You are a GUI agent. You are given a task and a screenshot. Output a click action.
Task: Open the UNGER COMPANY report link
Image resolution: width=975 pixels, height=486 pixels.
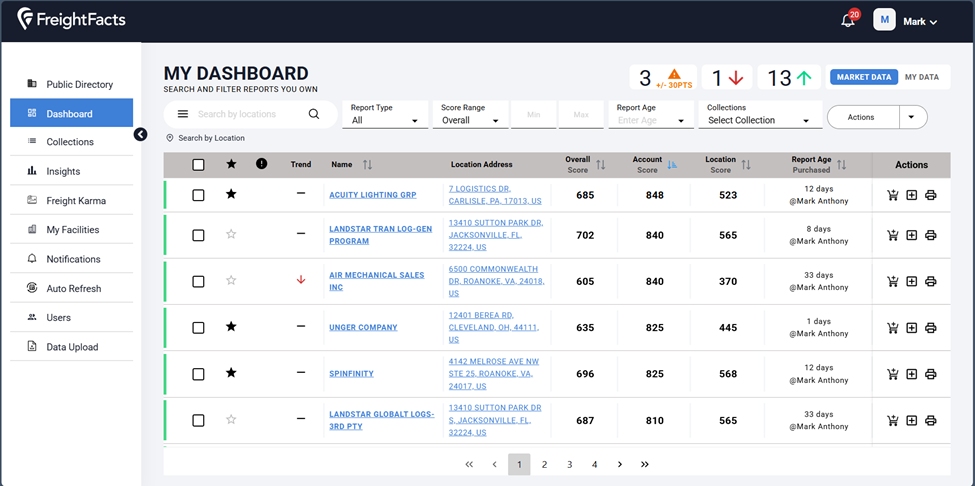[x=363, y=328]
